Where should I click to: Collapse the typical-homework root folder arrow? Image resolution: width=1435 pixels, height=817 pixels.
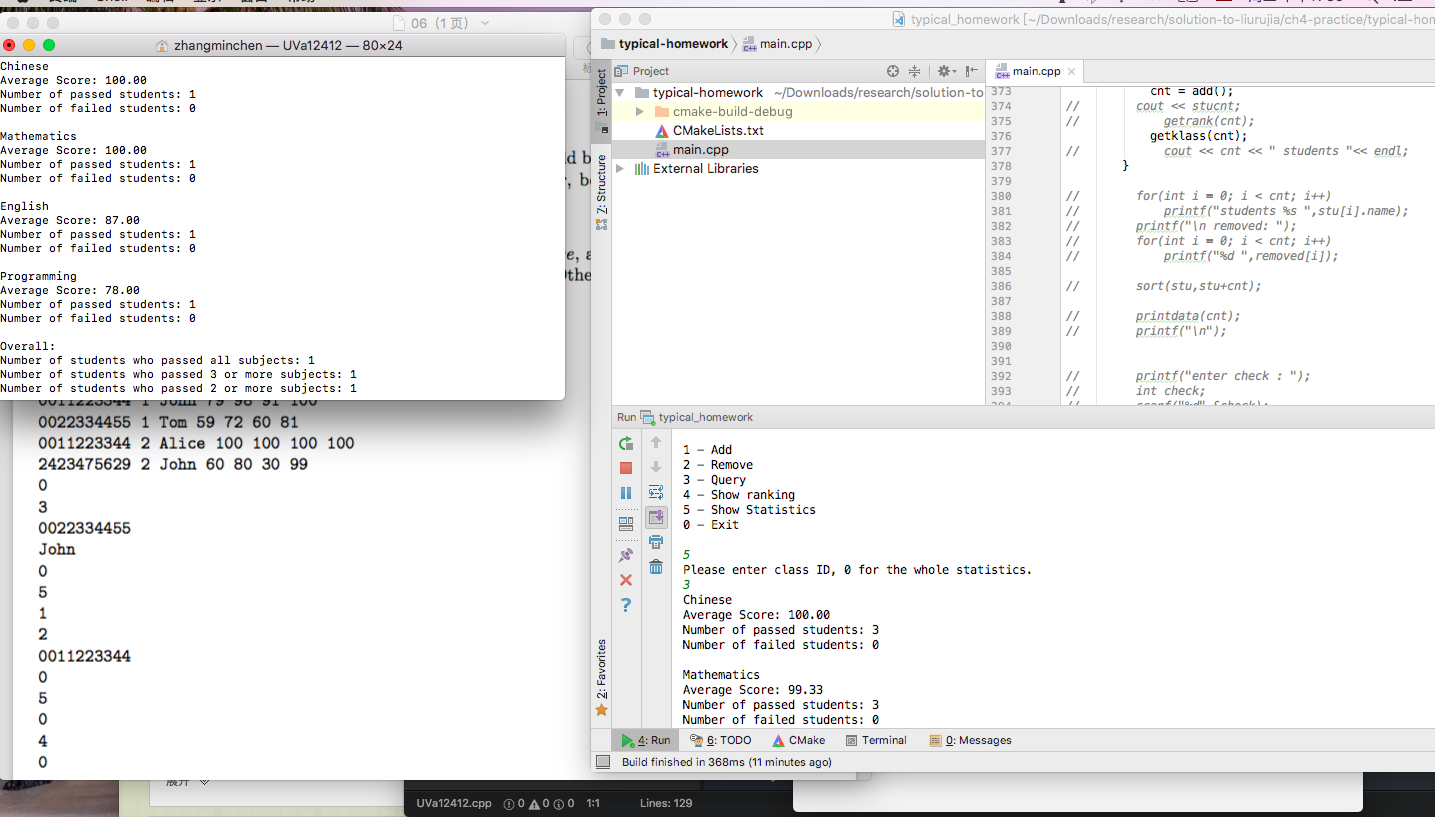(621, 92)
